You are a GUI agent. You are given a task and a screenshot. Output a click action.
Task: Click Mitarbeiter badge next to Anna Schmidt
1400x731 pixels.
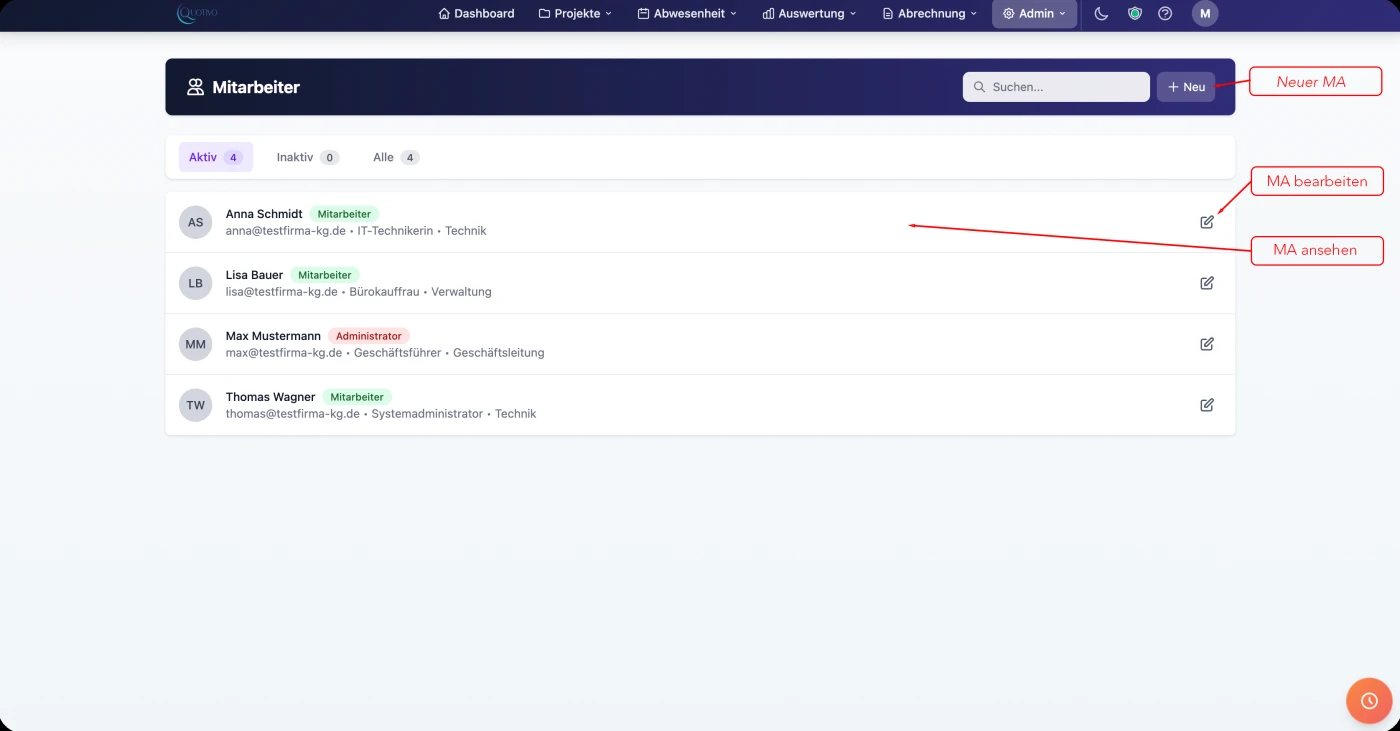pos(344,214)
